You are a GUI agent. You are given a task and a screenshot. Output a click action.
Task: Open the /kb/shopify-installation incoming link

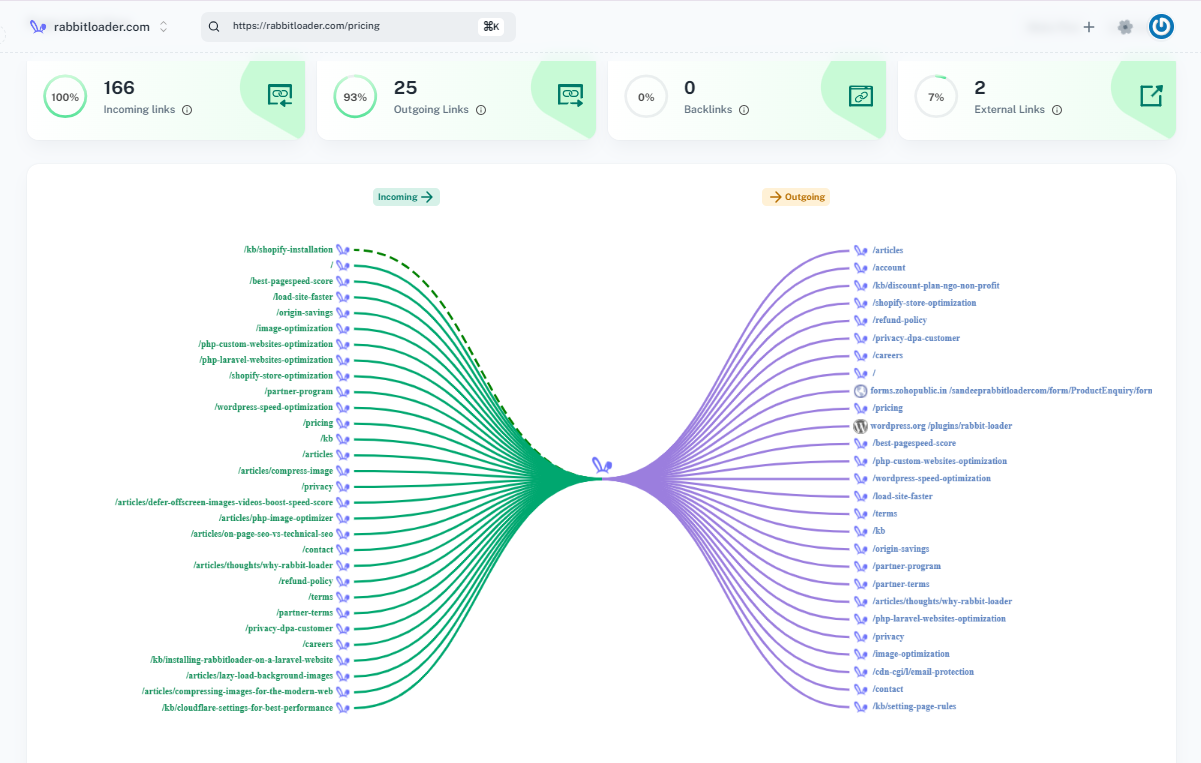click(x=289, y=248)
